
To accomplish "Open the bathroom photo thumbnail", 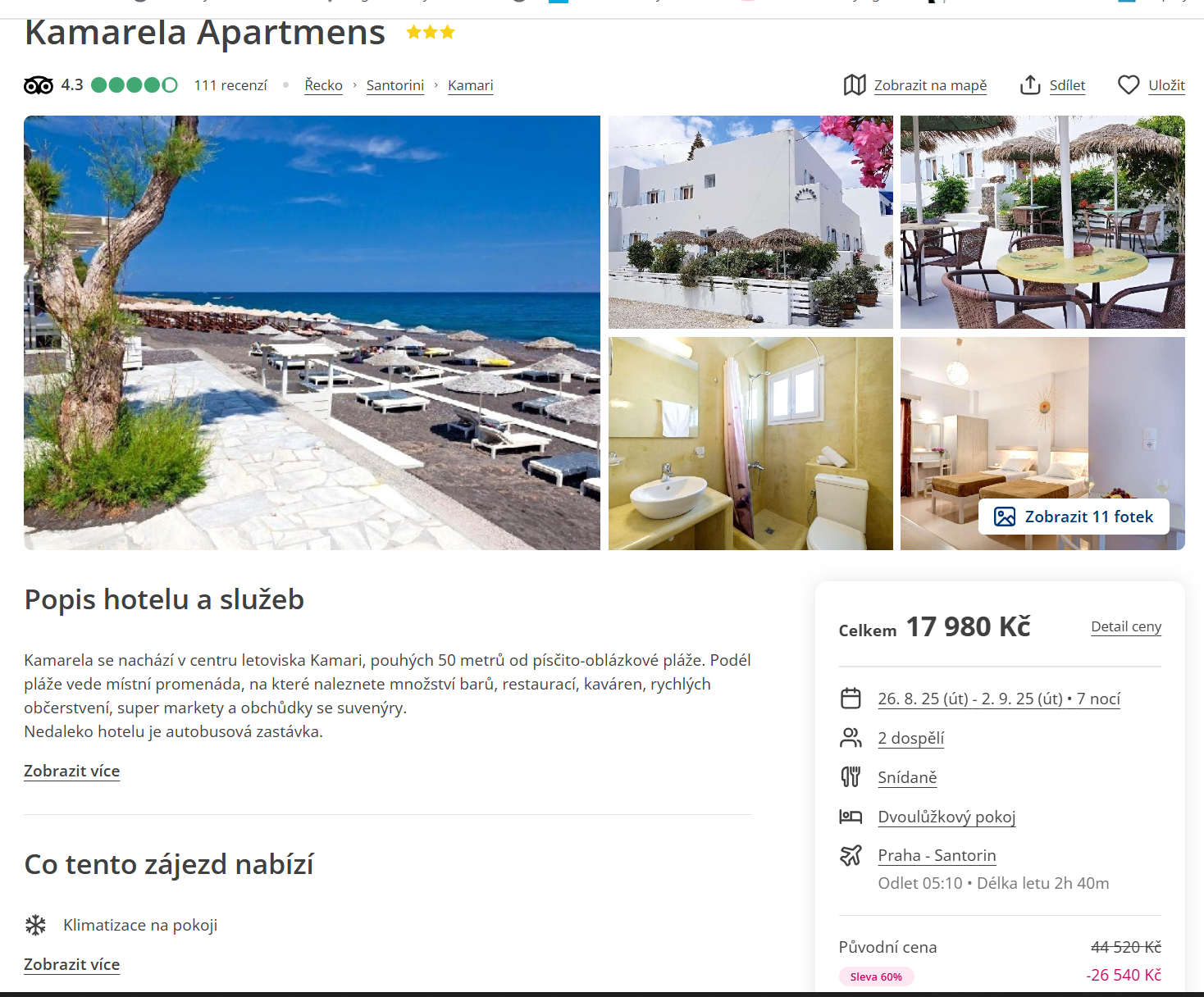I will (x=750, y=444).
